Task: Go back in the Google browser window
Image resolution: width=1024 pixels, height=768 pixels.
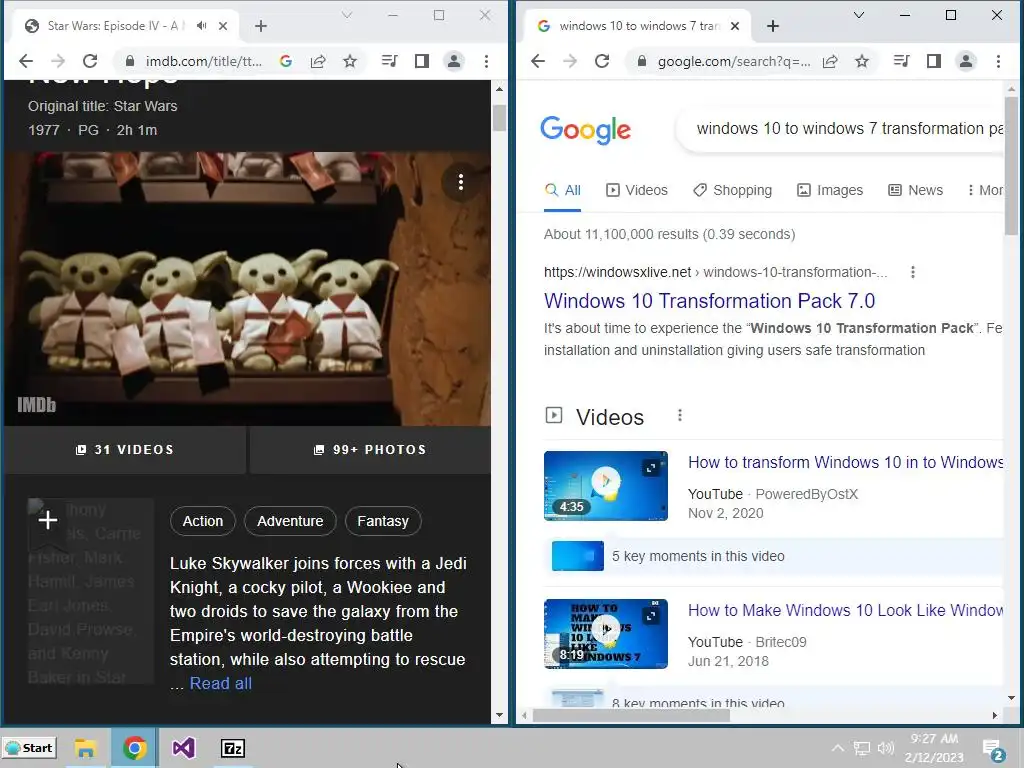Action: point(538,61)
